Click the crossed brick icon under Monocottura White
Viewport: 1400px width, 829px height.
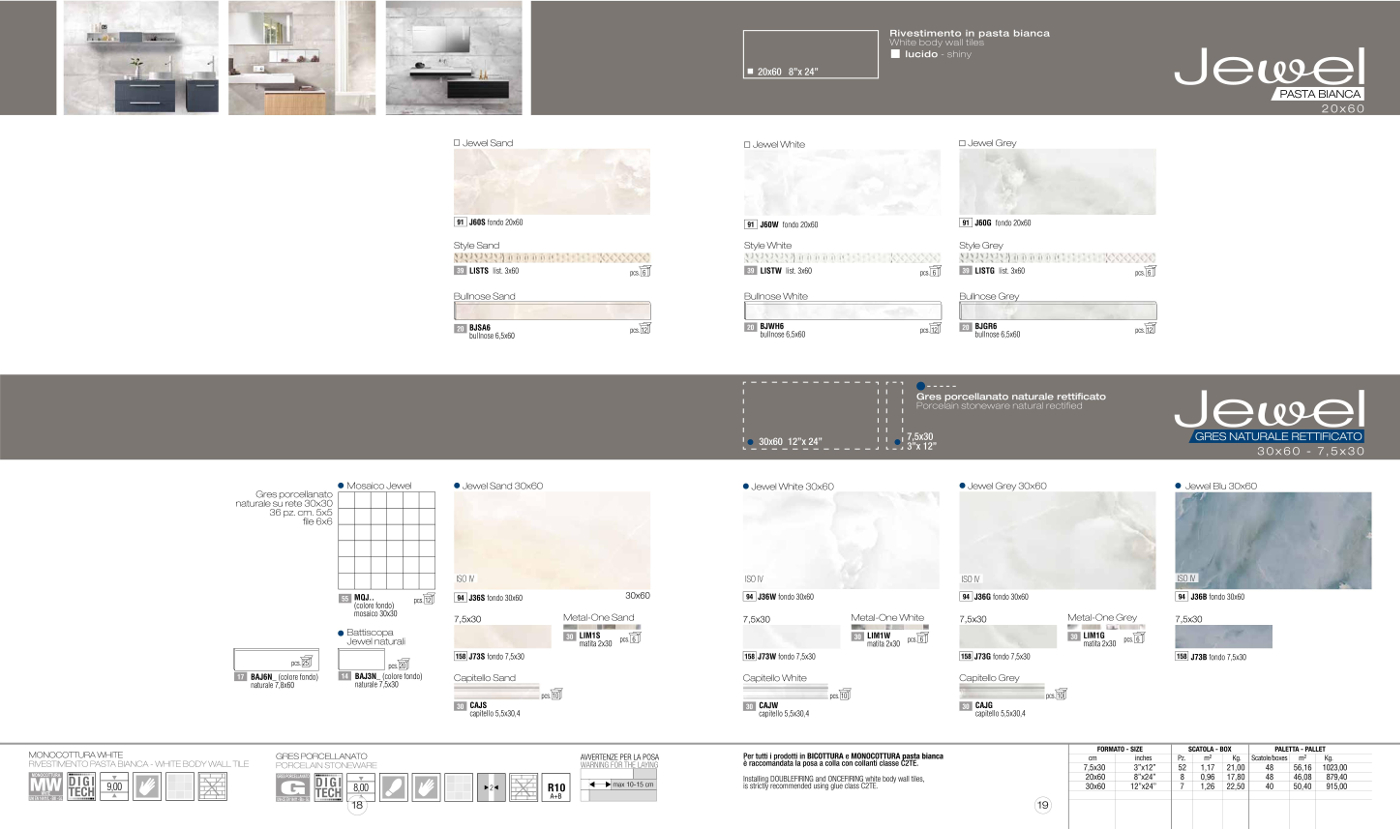coord(211,786)
